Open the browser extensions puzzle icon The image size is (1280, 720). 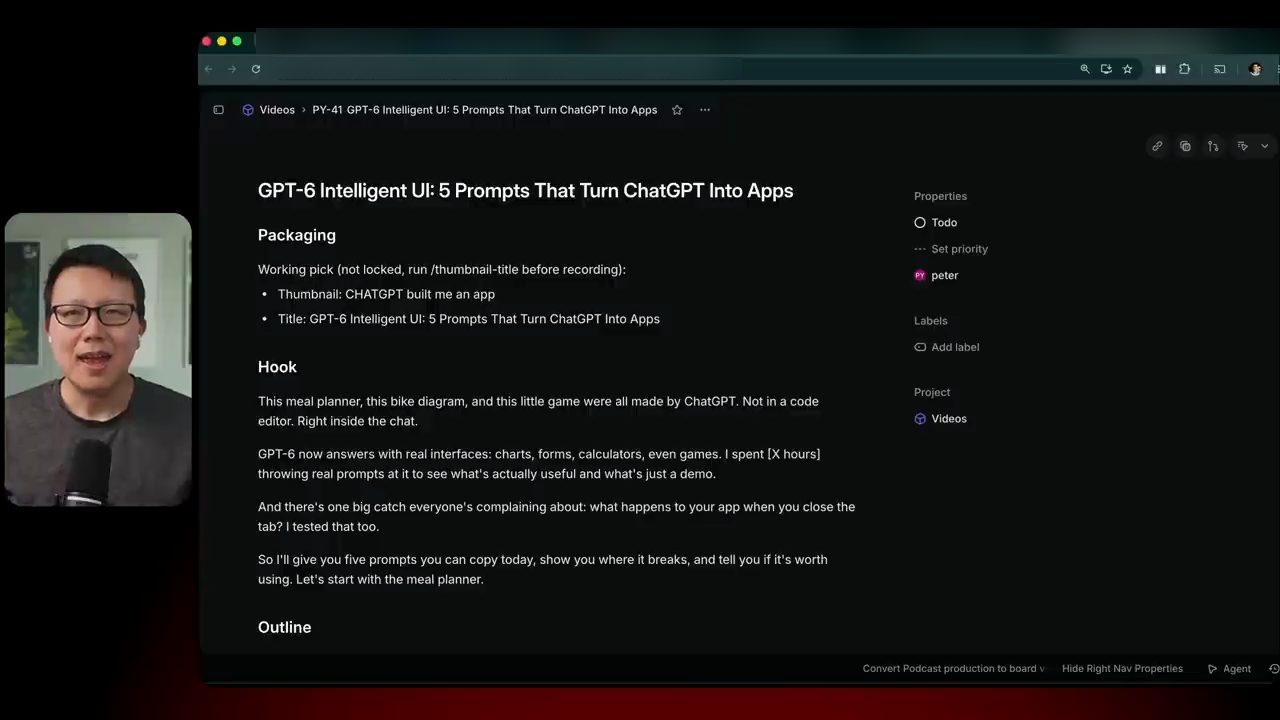click(1184, 69)
